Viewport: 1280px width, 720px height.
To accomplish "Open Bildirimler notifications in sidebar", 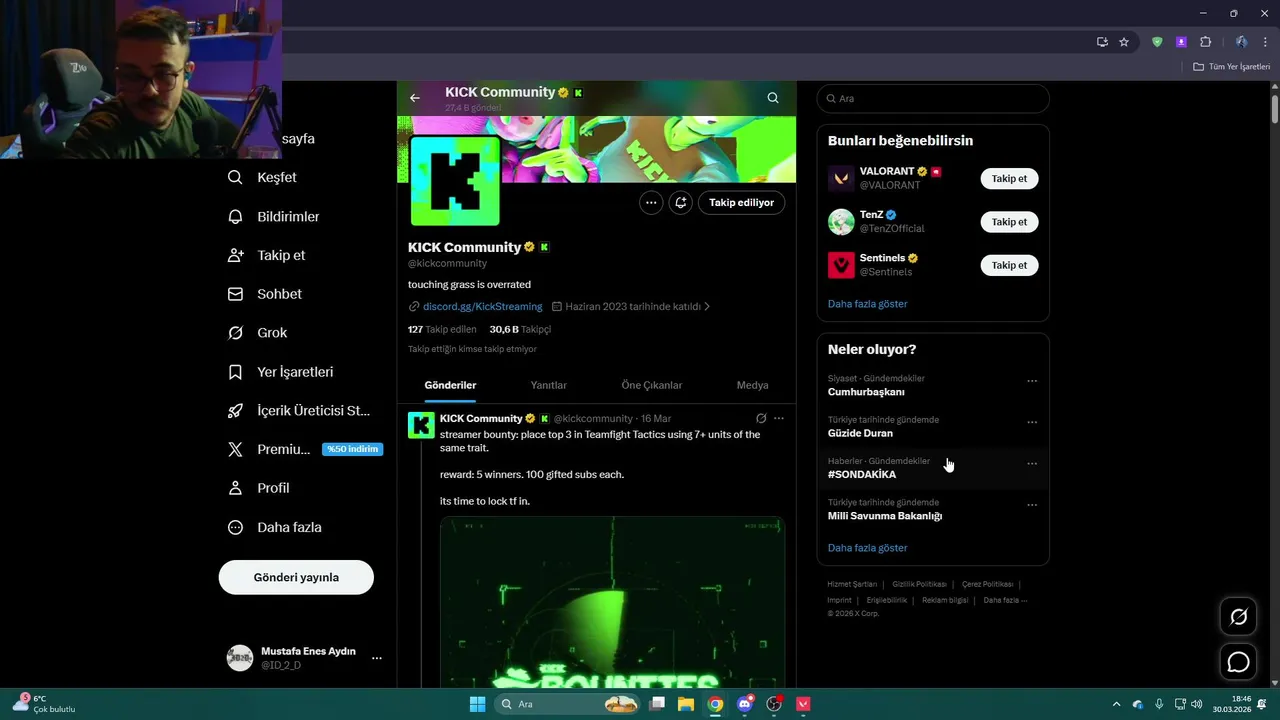I will 273,216.
